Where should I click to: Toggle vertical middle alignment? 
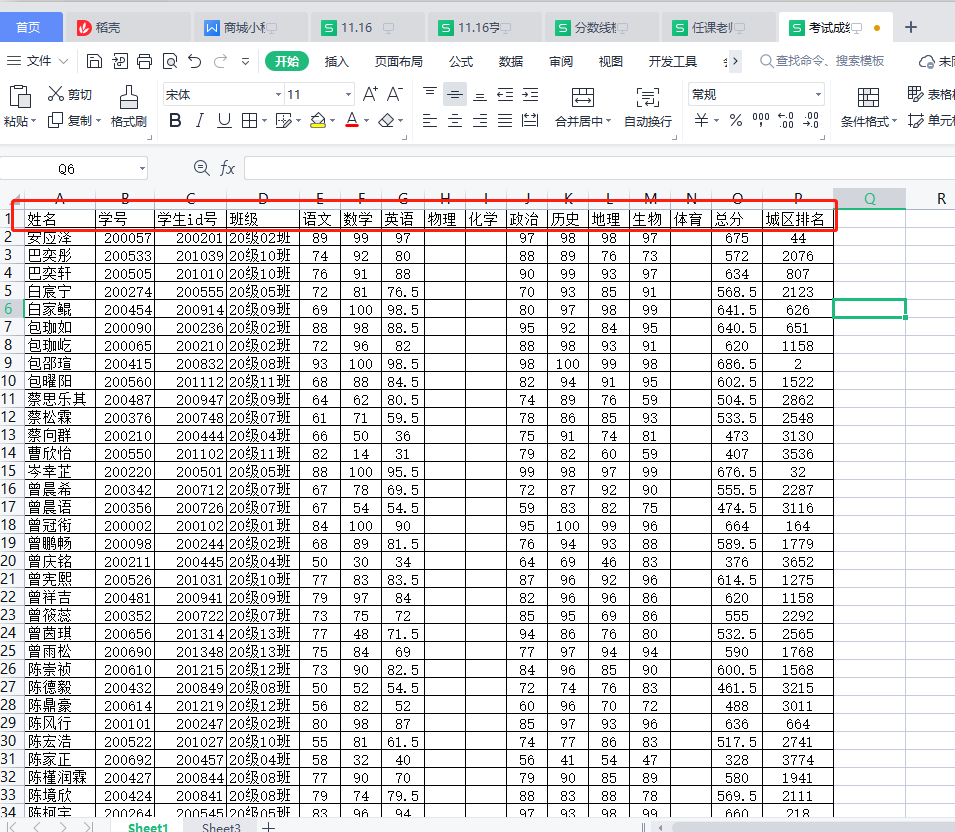click(x=455, y=94)
